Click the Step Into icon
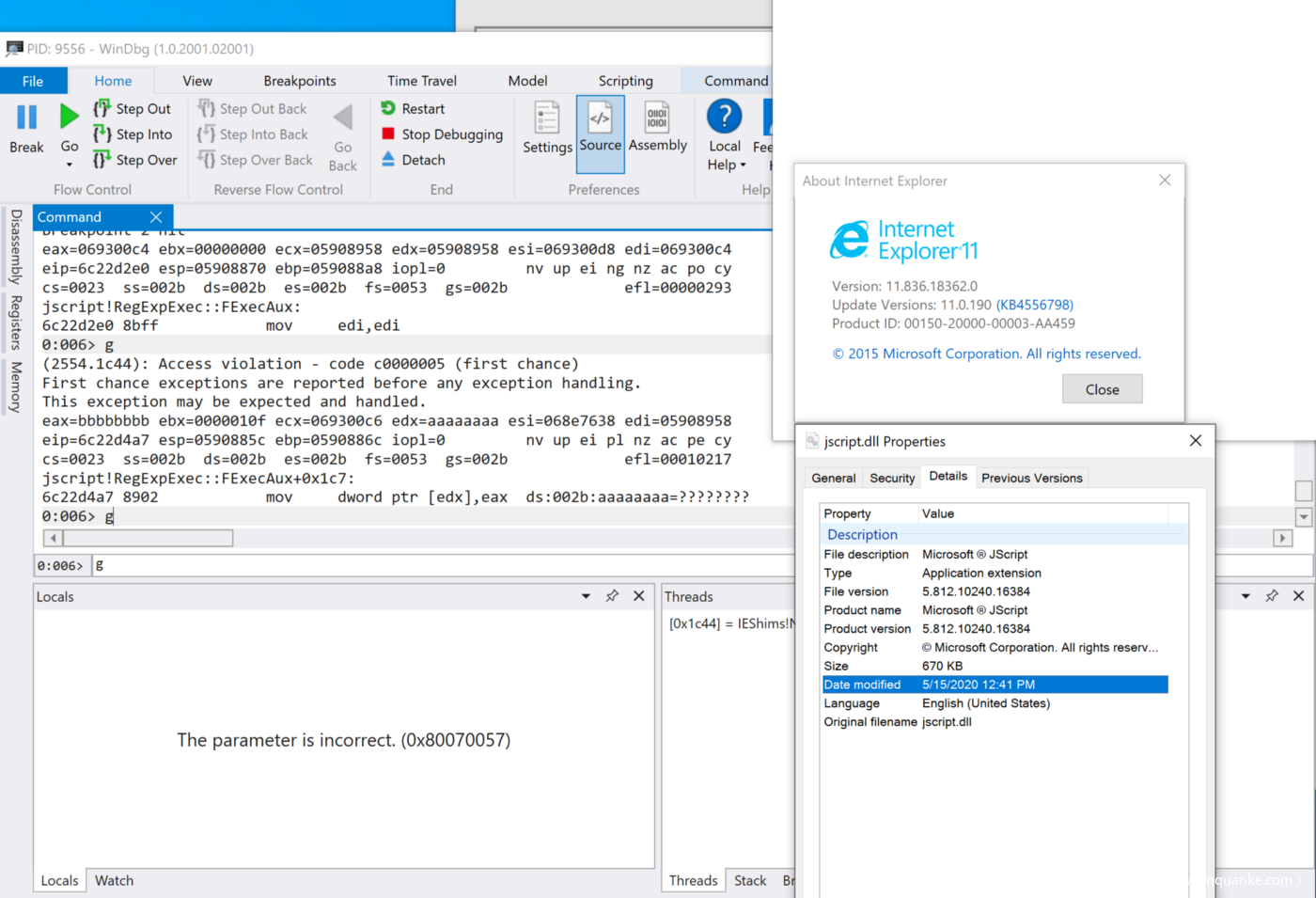Image resolution: width=1316 pixels, height=898 pixels. [x=102, y=134]
